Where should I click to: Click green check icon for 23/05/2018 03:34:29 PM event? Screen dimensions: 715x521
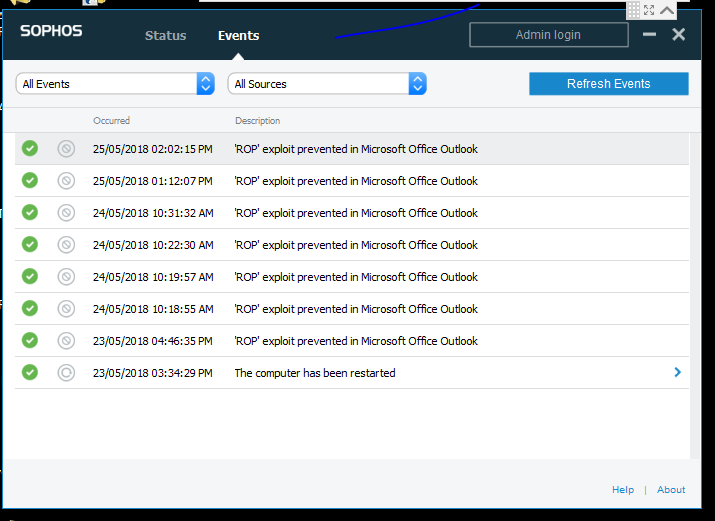click(30, 372)
